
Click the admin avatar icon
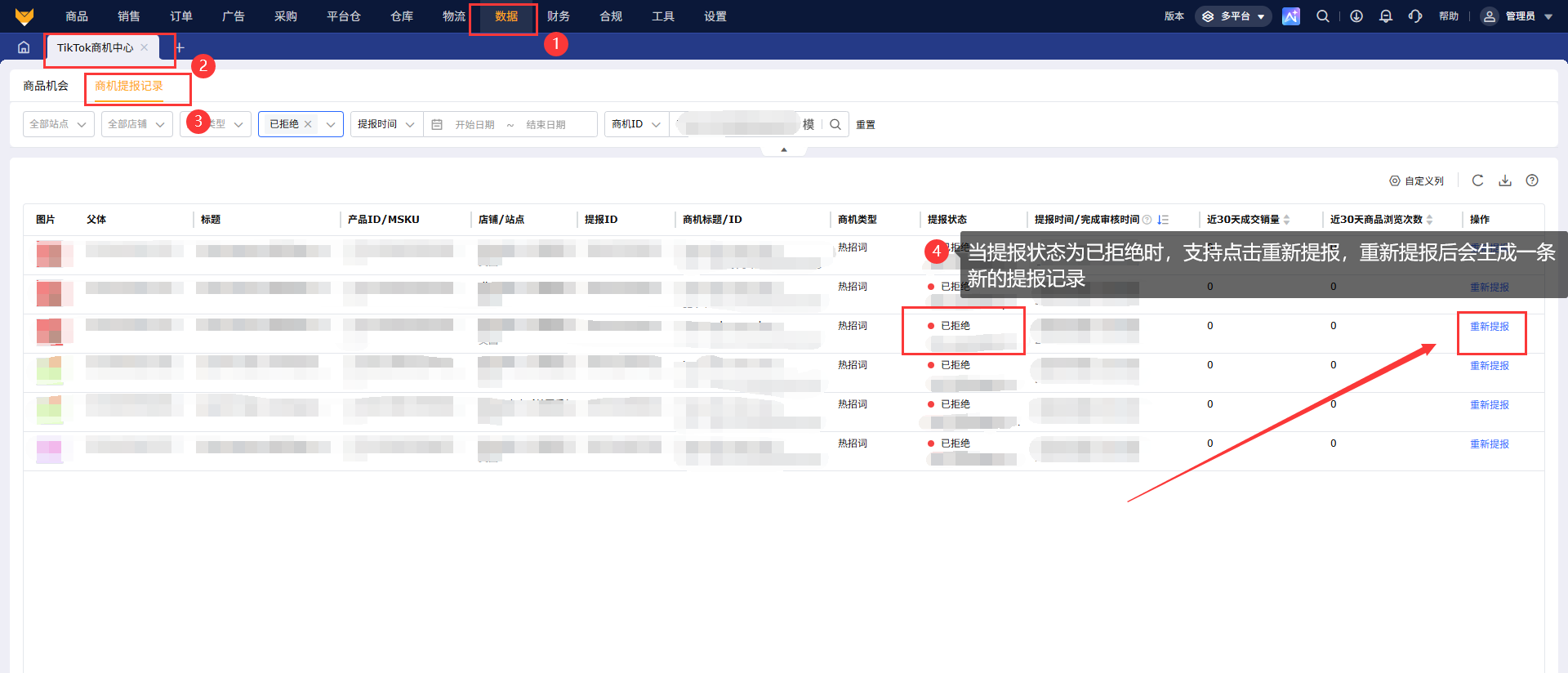click(1490, 16)
